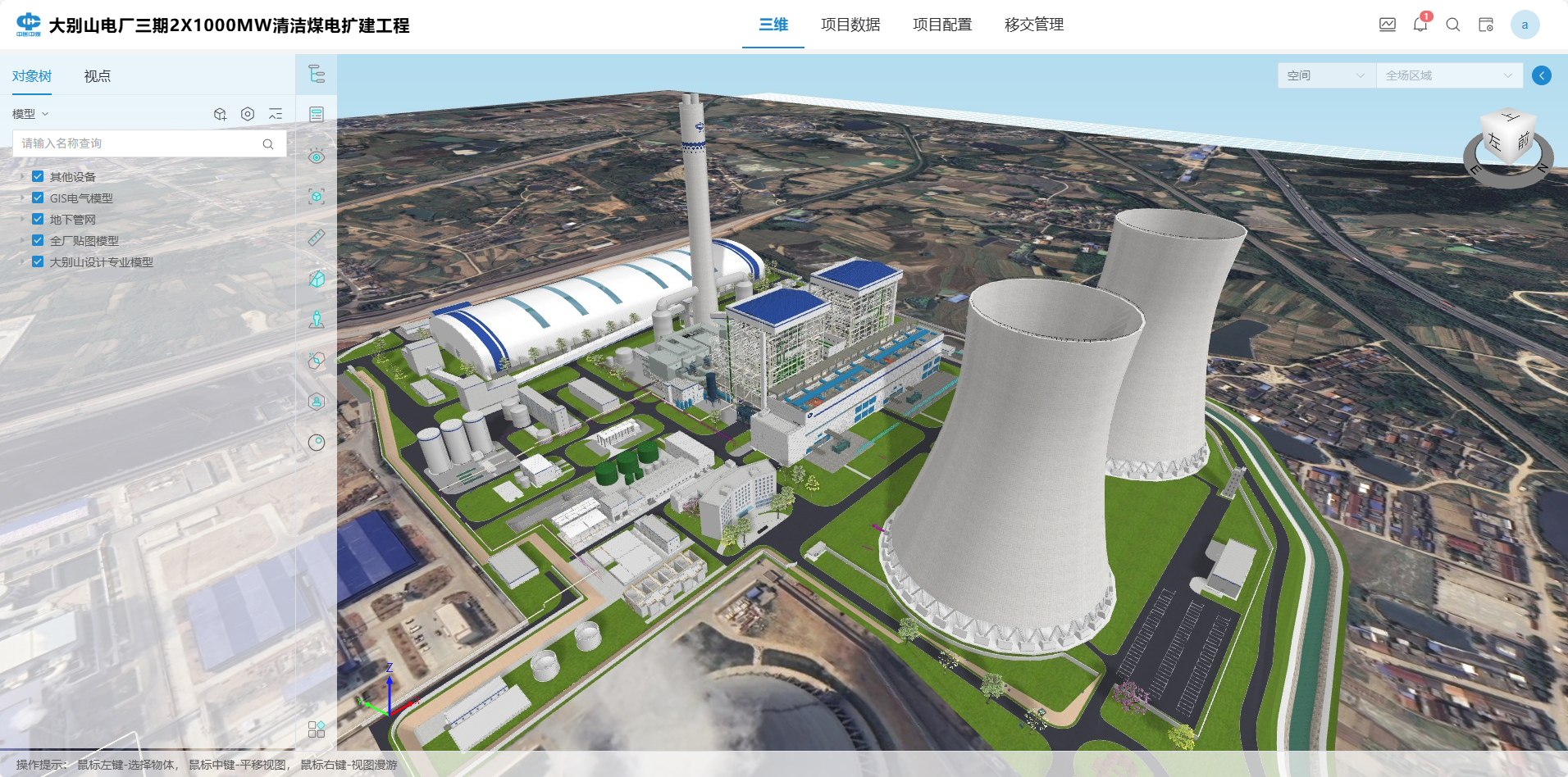1568x777 pixels.
Task: Click the user avatar button
Action: 1525,25
